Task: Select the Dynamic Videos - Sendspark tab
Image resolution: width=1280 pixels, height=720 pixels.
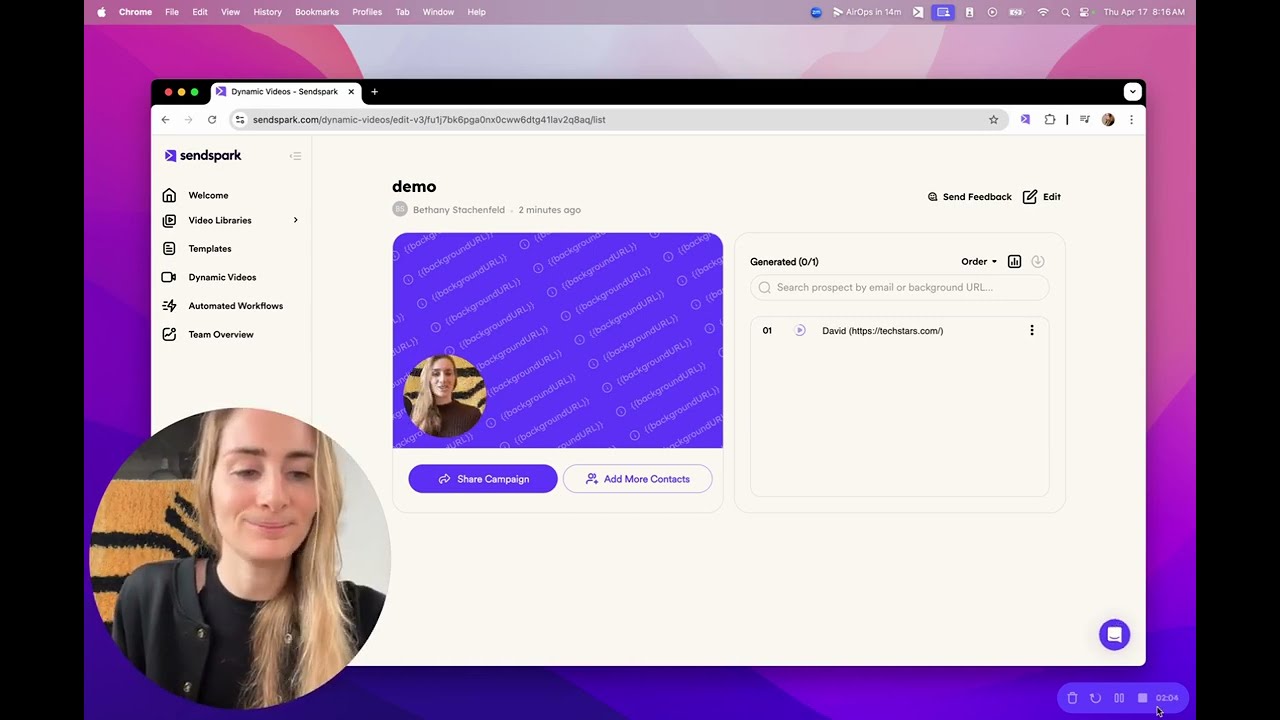Action: coord(283,91)
